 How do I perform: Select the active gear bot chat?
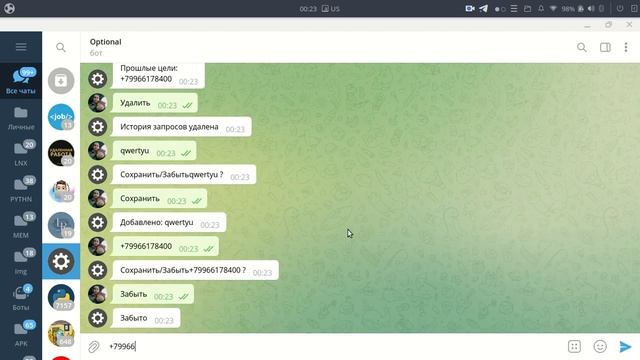click(x=61, y=261)
